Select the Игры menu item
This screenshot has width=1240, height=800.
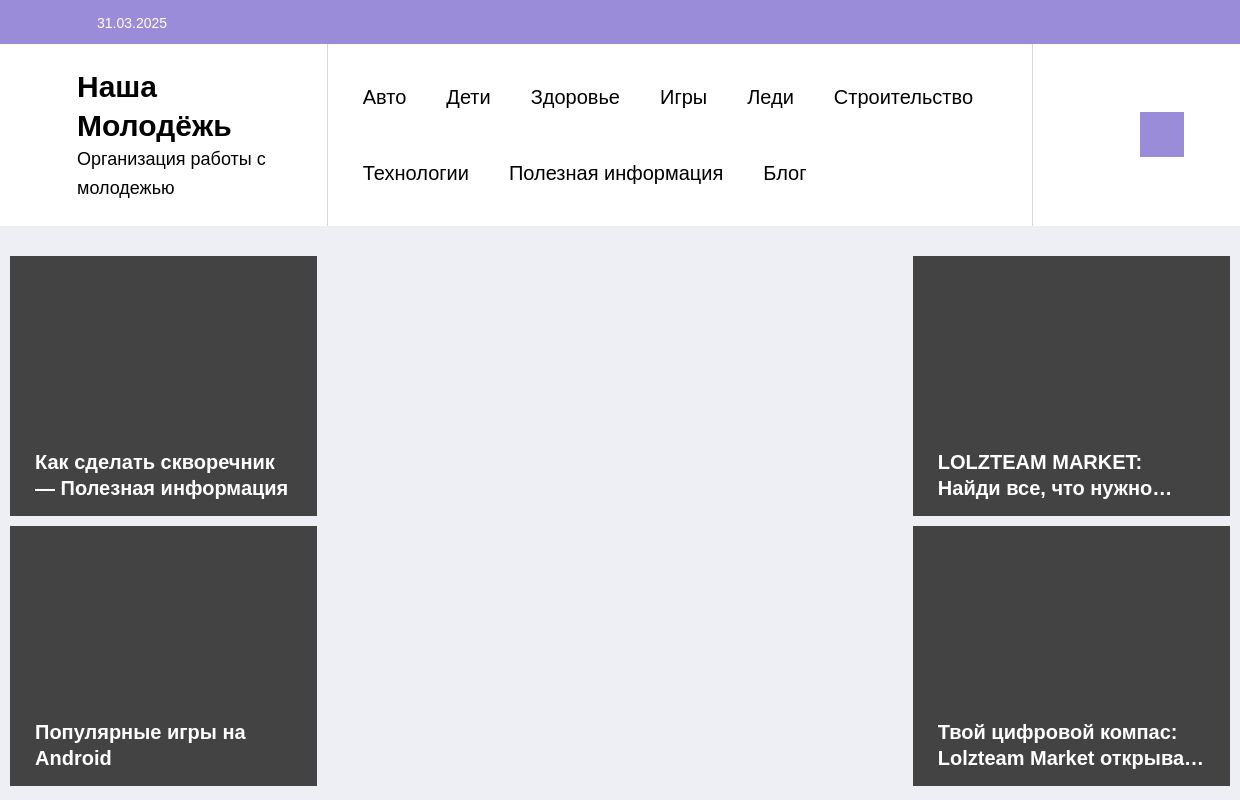(x=683, y=97)
